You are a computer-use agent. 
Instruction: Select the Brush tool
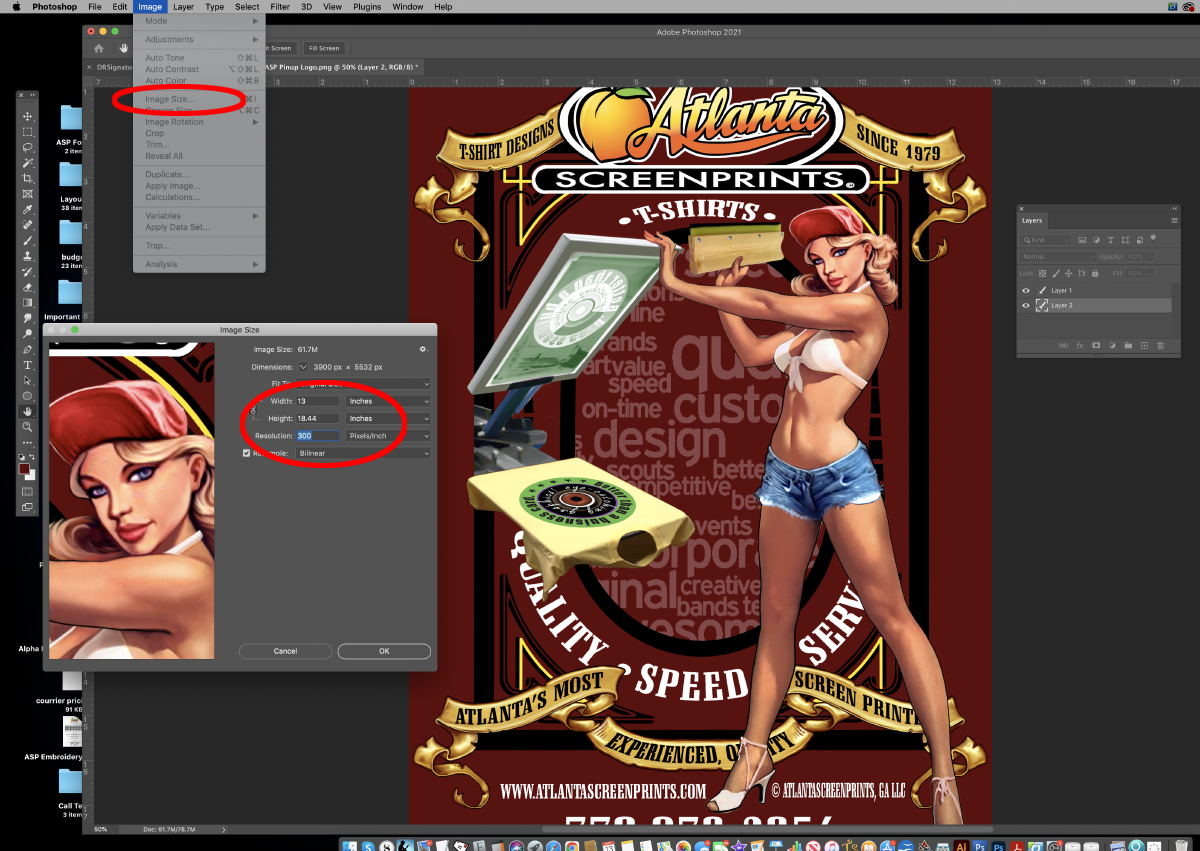click(x=28, y=241)
